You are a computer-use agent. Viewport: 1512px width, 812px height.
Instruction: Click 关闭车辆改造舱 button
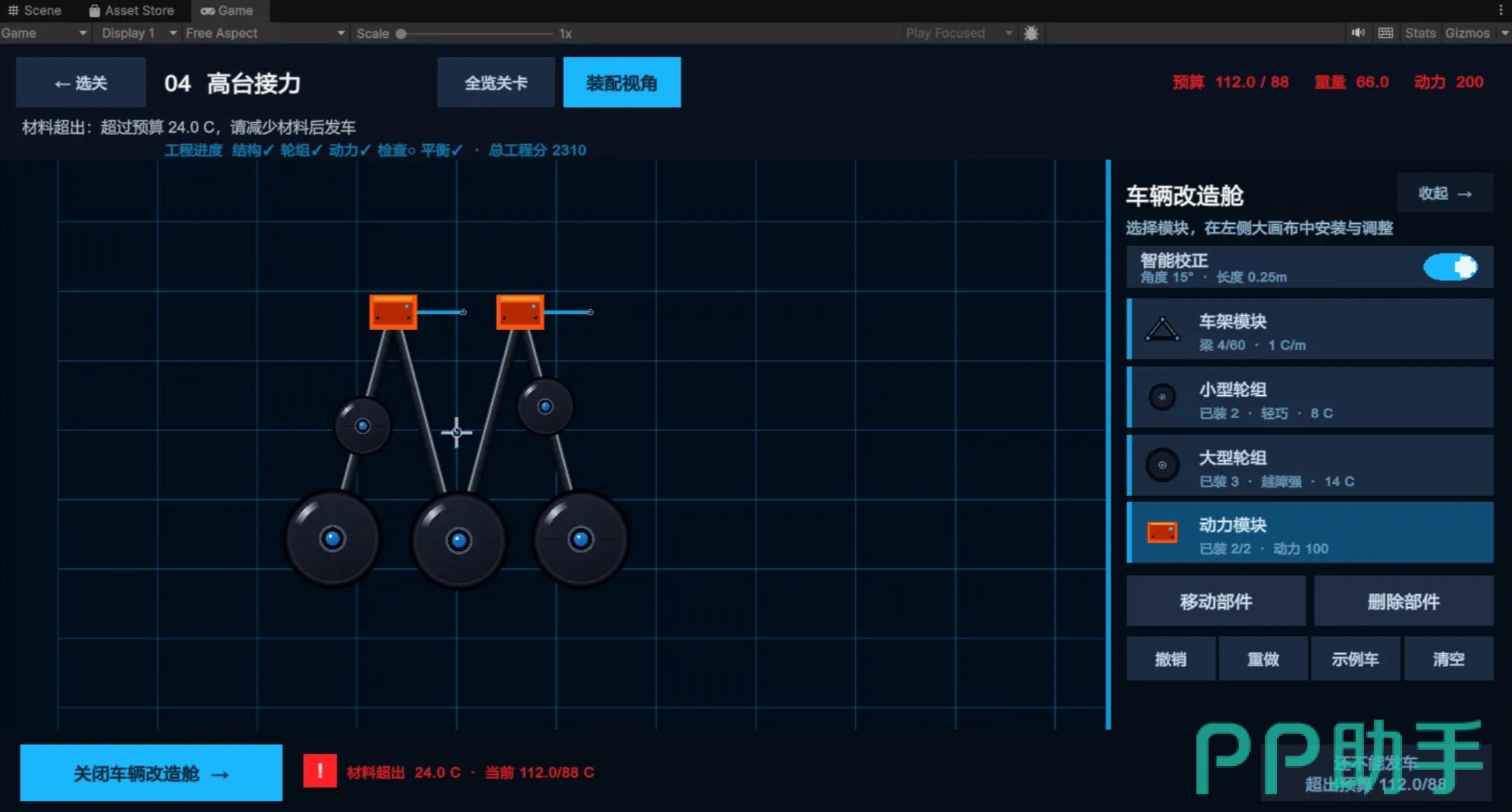(x=151, y=773)
